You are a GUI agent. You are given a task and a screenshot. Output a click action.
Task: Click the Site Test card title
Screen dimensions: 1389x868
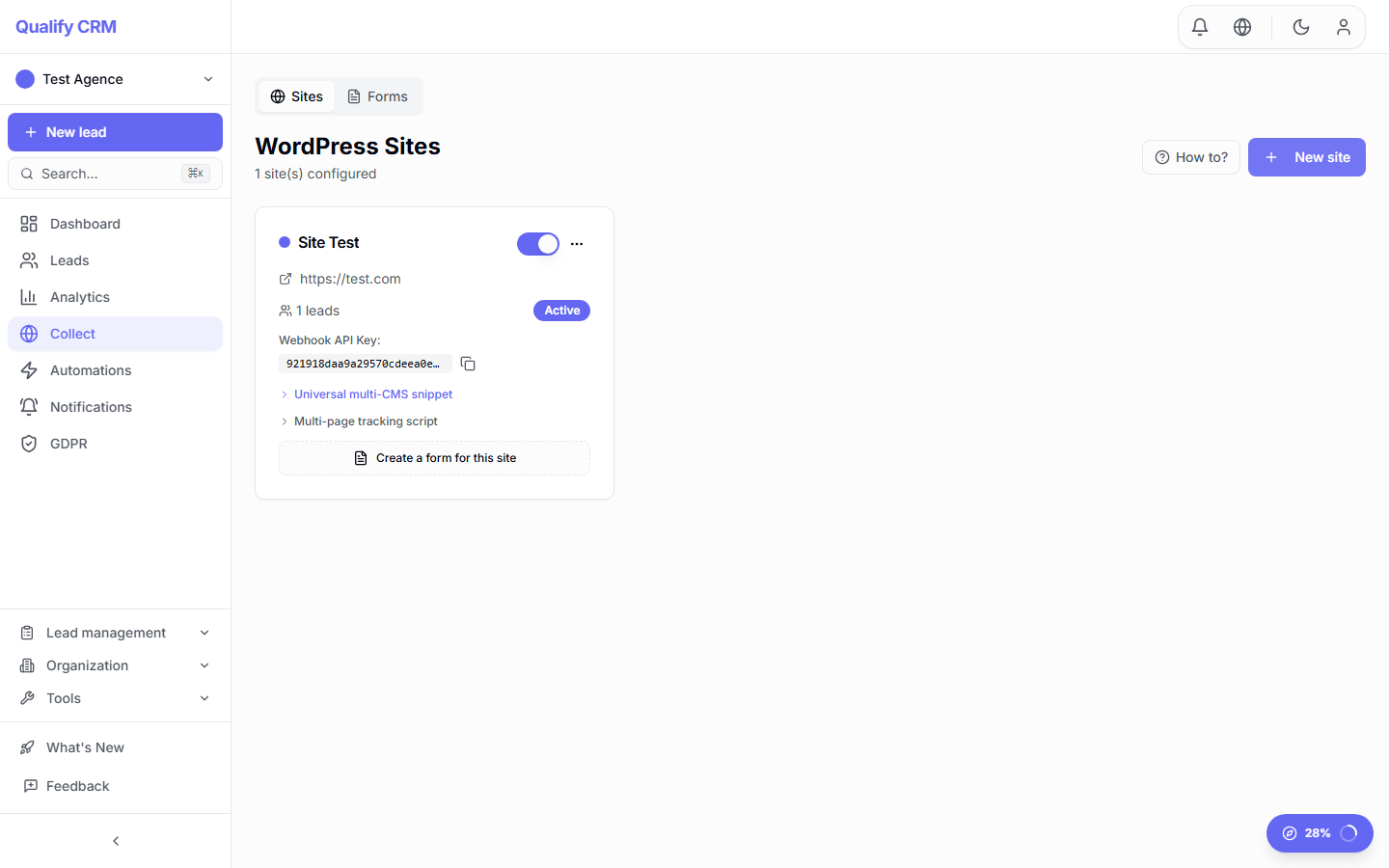click(x=328, y=242)
